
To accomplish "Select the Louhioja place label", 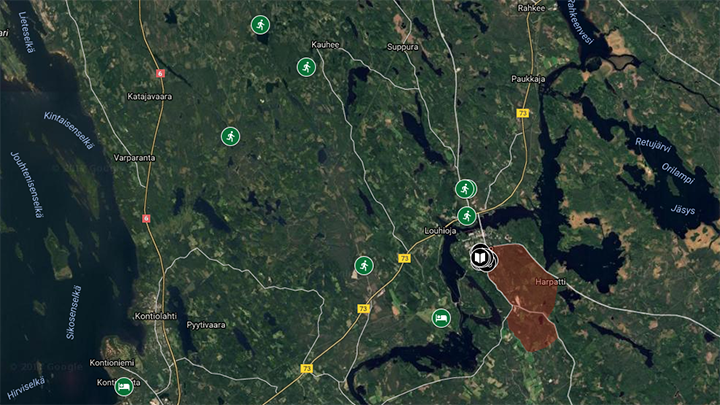I will click(440, 231).
